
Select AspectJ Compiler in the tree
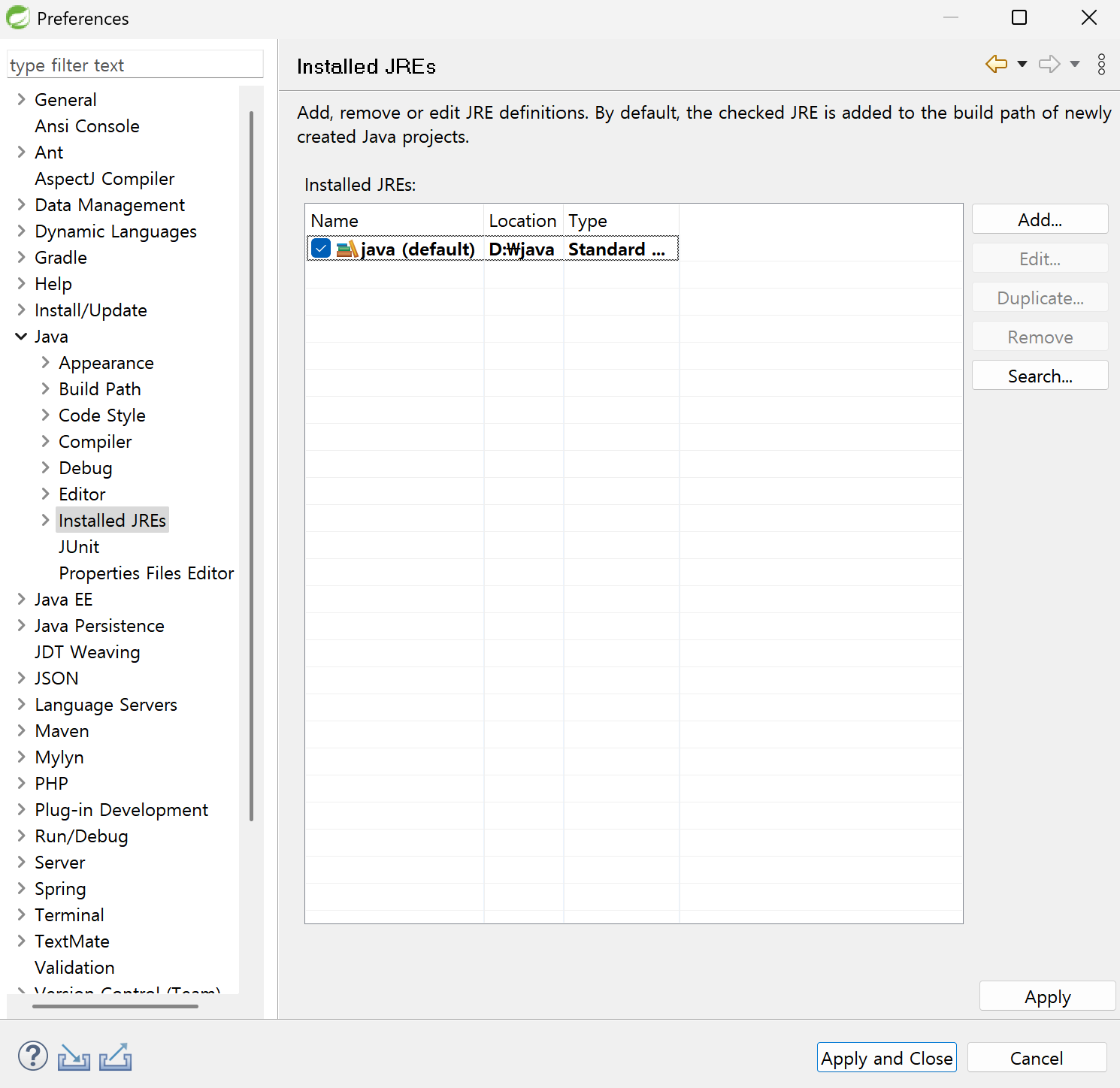(104, 178)
